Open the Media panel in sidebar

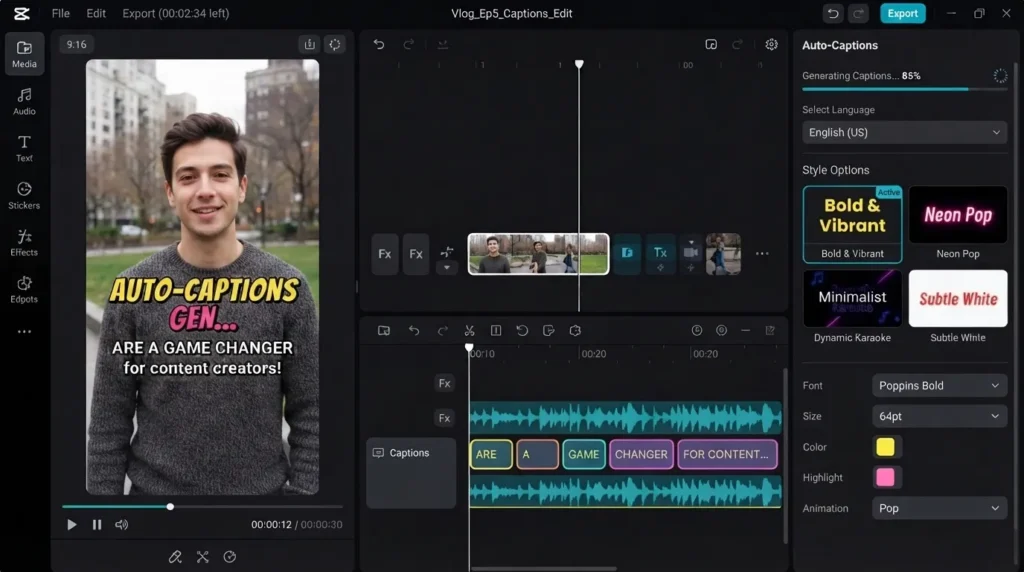tap(24, 54)
